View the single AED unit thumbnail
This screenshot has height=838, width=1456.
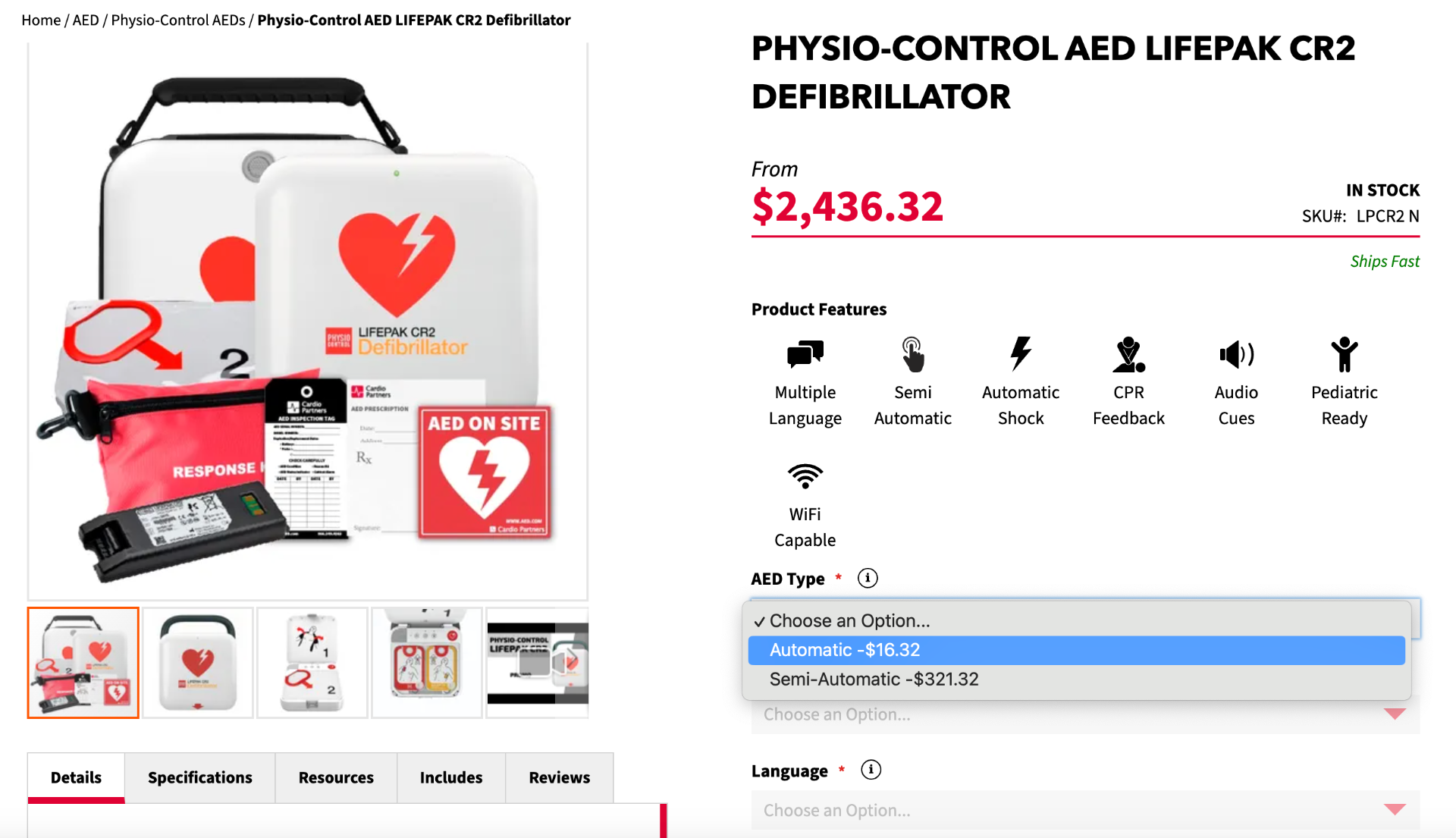coord(198,663)
